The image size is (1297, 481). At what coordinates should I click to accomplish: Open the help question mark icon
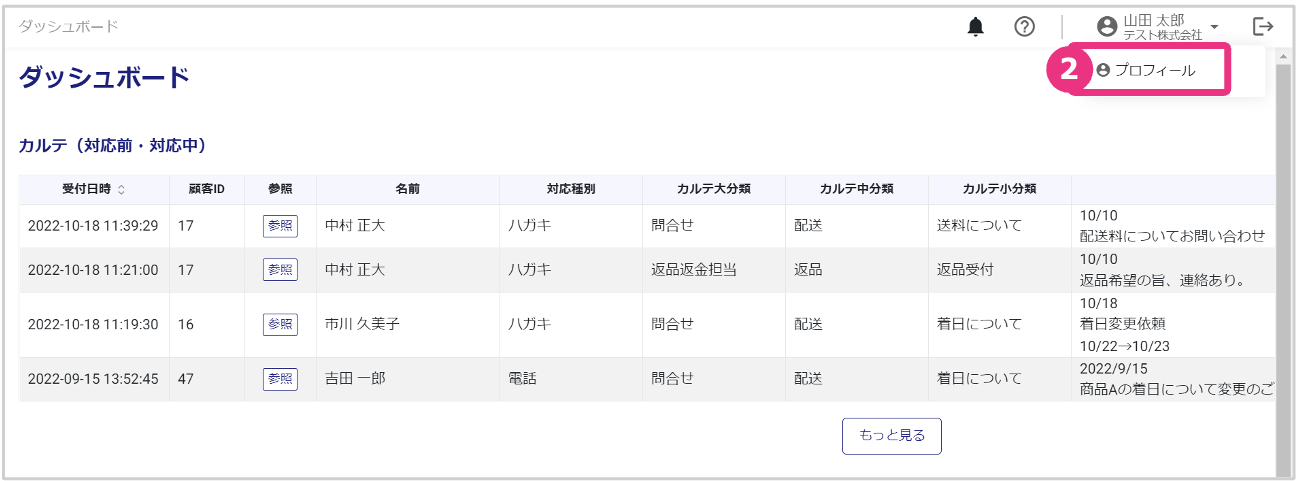coord(1024,27)
